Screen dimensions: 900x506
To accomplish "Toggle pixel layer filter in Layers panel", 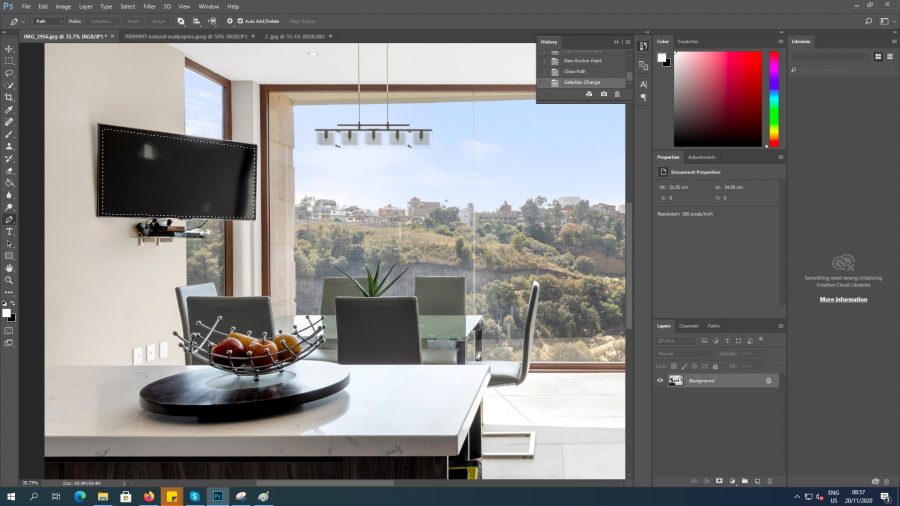I will tap(704, 341).
